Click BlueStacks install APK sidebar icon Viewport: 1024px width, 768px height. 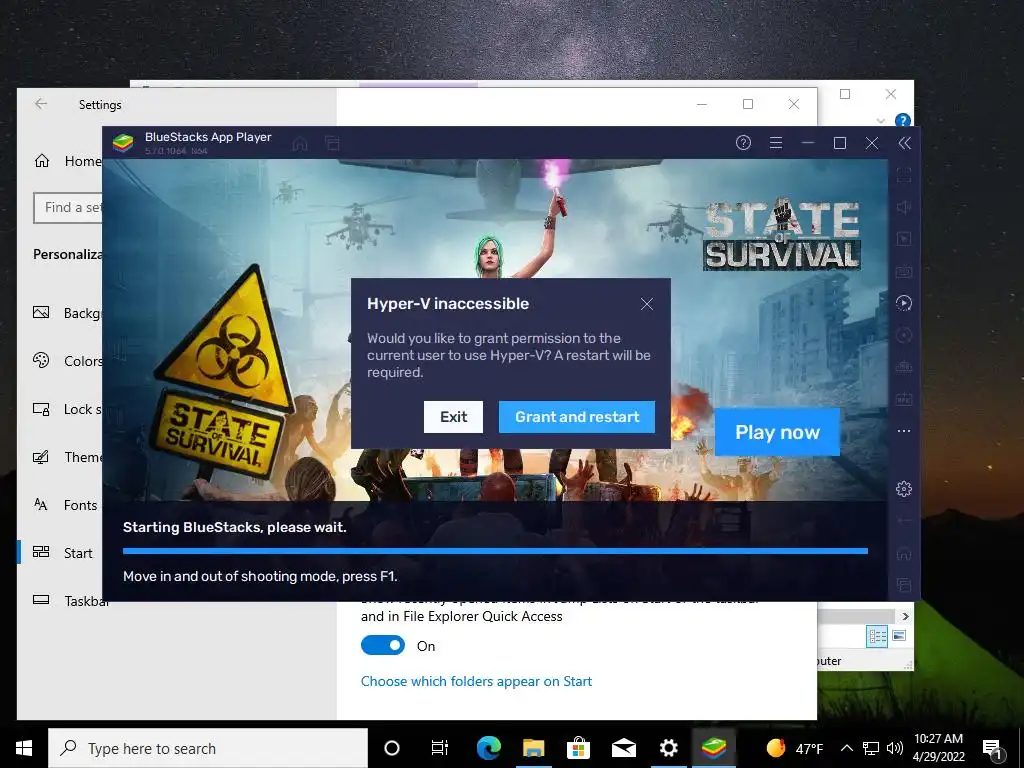point(904,398)
